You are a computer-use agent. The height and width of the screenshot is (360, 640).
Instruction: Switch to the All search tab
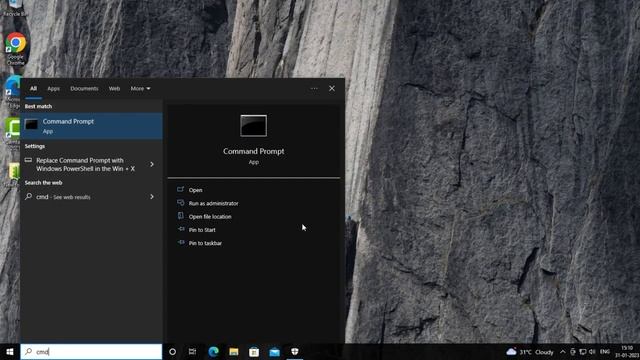(33, 89)
